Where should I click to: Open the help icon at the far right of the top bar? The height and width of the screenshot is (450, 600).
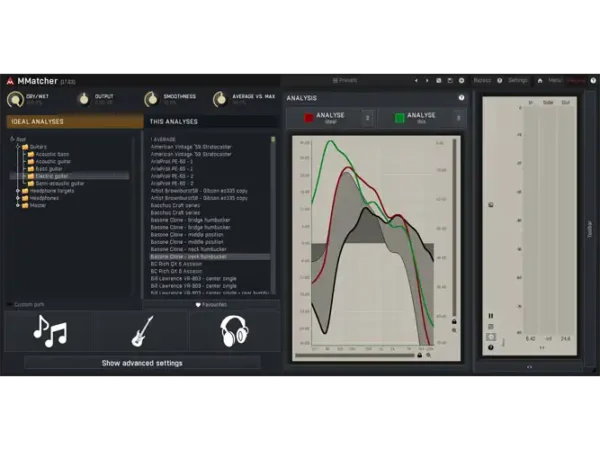point(593,80)
